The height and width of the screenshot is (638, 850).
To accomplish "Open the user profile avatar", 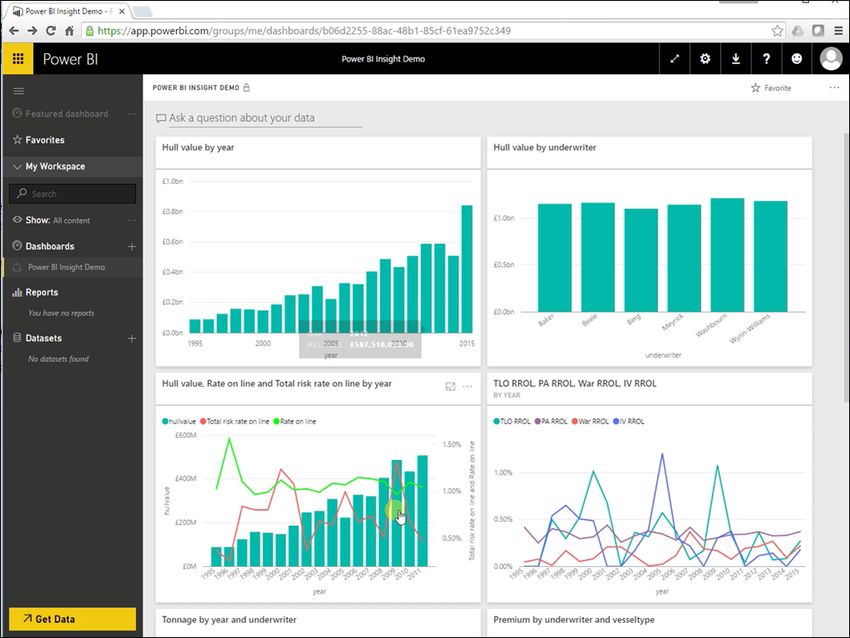I will [x=830, y=59].
